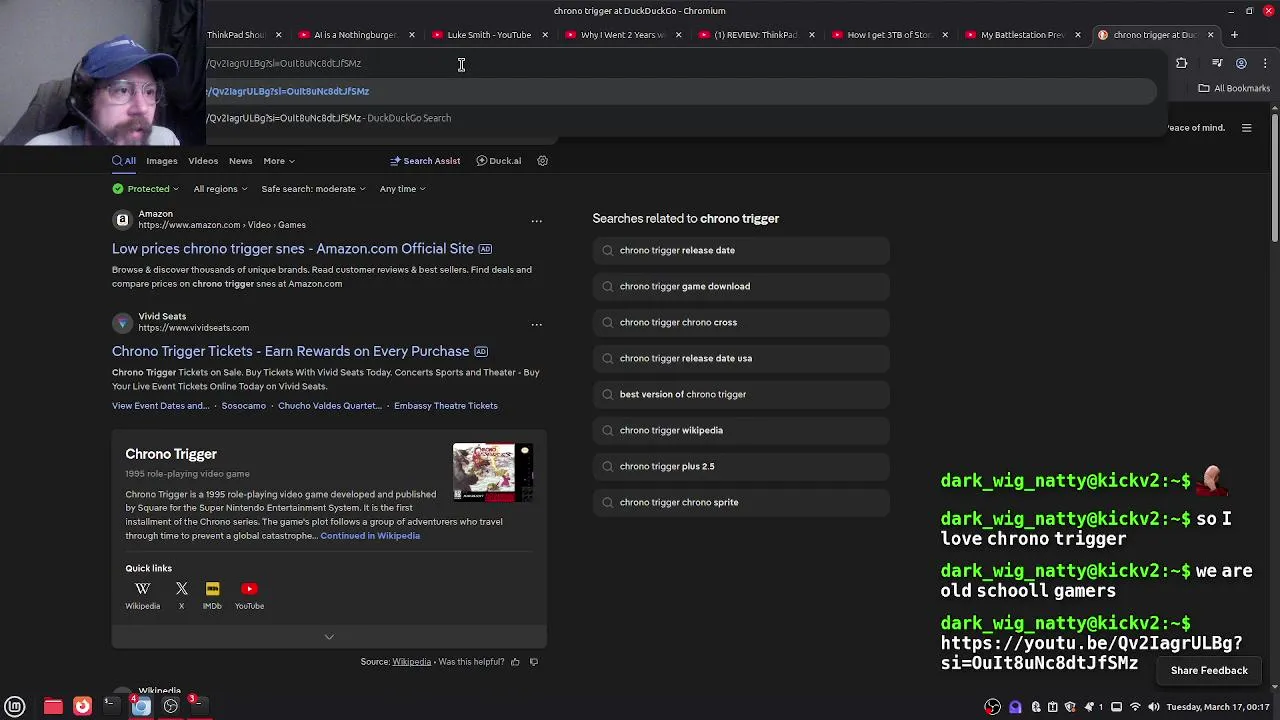Search related chrono trigger game download

pyautogui.click(x=741, y=286)
